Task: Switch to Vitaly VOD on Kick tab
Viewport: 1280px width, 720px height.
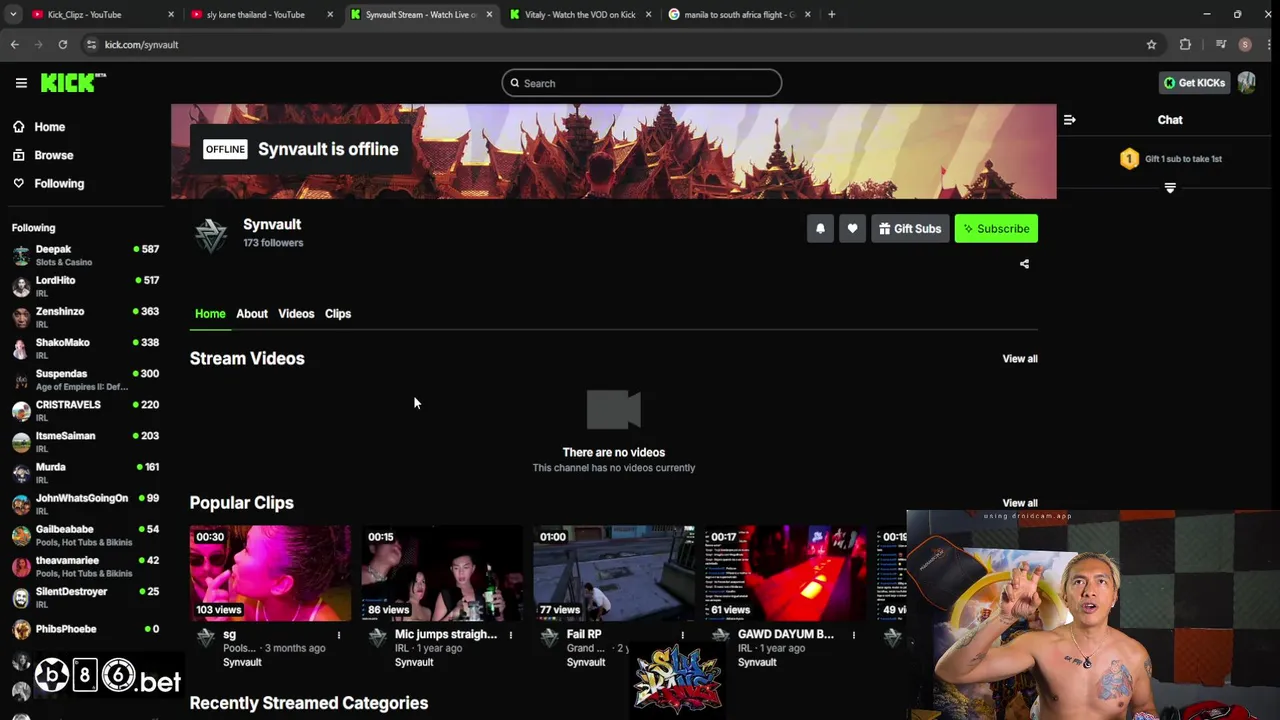Action: pyautogui.click(x=580, y=14)
